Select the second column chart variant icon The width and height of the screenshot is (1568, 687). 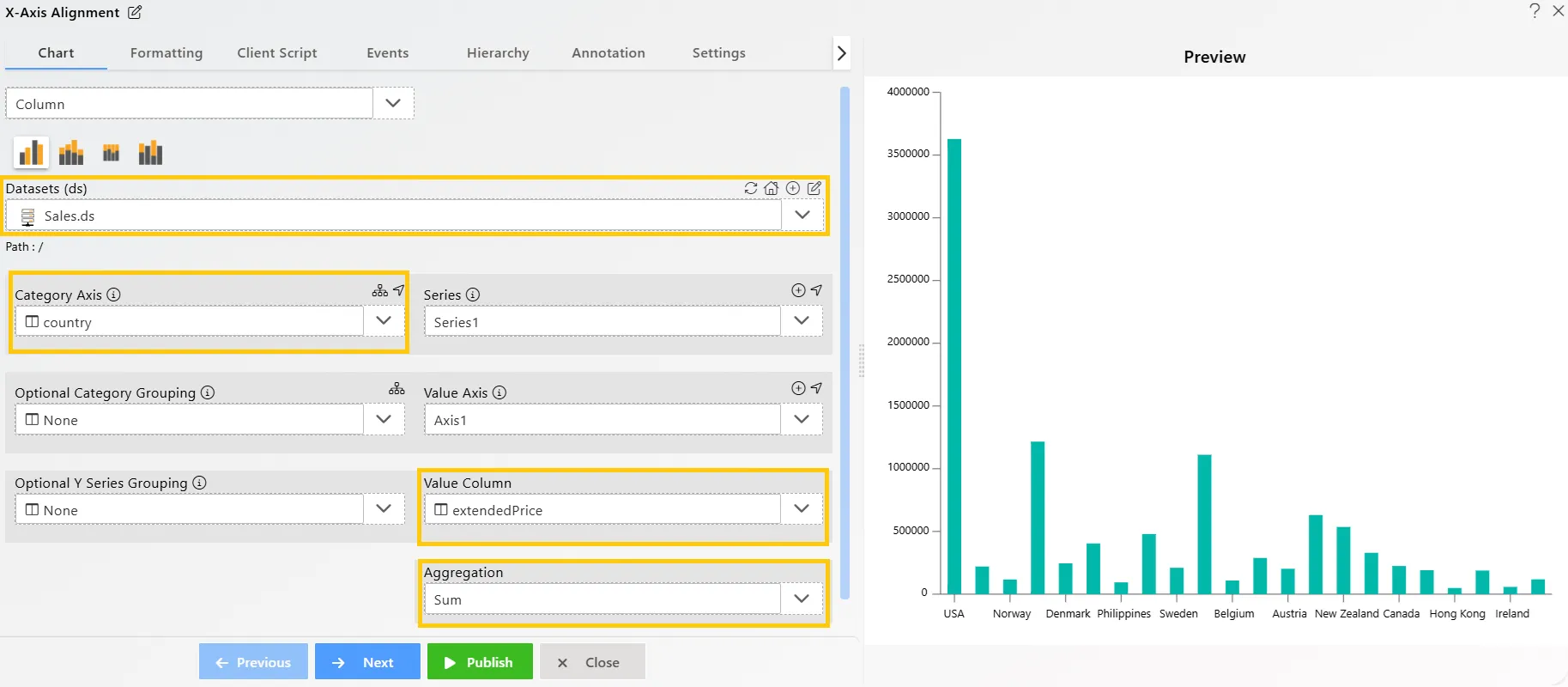71,153
